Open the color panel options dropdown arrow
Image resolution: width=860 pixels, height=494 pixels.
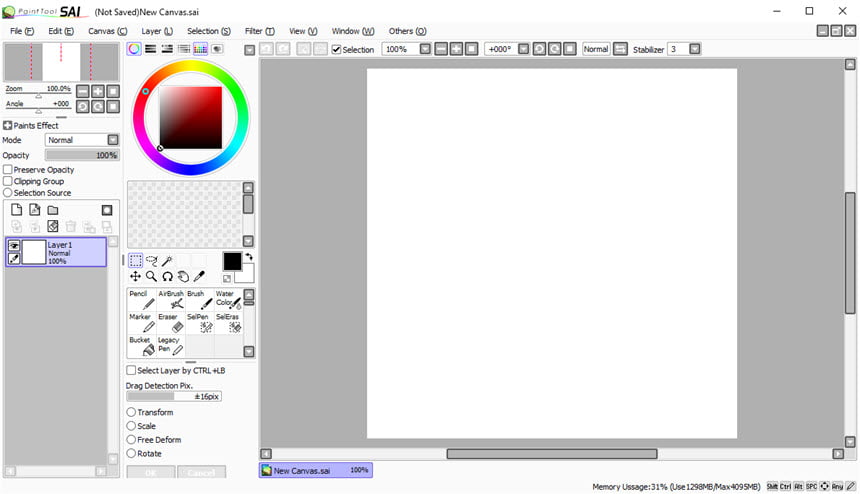tap(250, 50)
